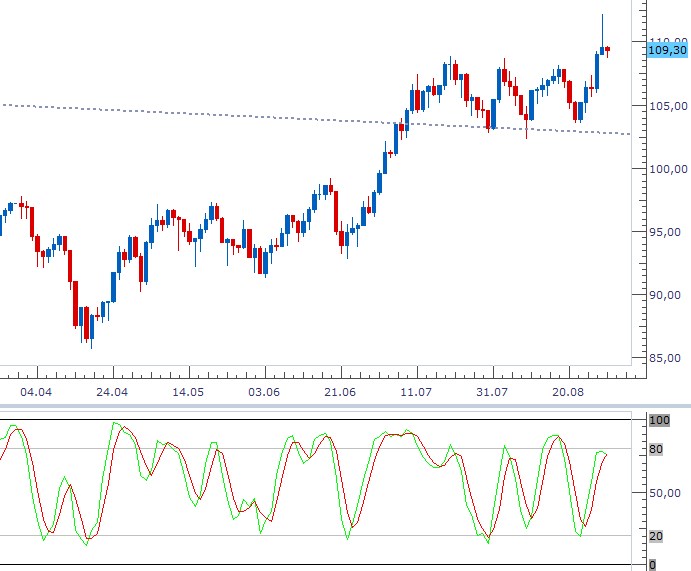The height and width of the screenshot is (571, 691).
Task: Click the oscillator's 80 overbought level label
Action: [x=657, y=449]
